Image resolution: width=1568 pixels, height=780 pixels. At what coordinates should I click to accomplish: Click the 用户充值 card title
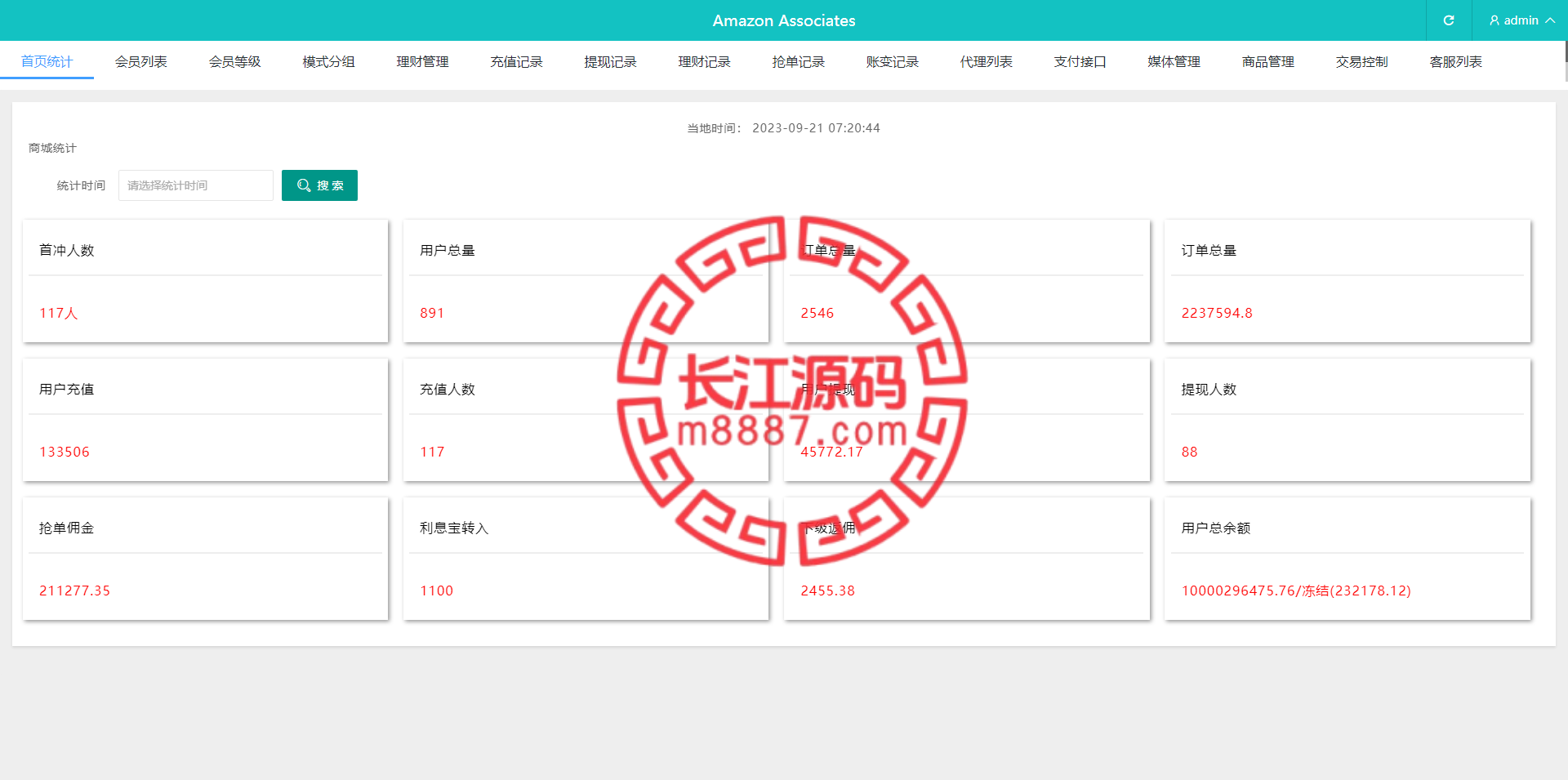[67, 390]
